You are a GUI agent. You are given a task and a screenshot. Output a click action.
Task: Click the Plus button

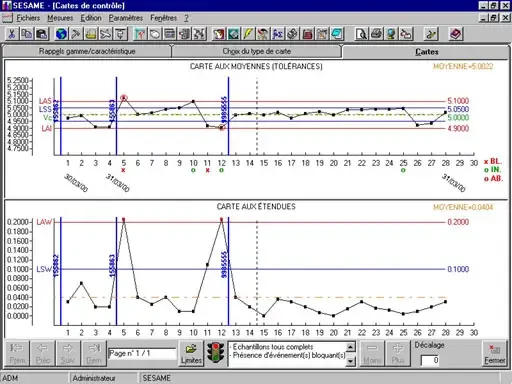(x=398, y=354)
